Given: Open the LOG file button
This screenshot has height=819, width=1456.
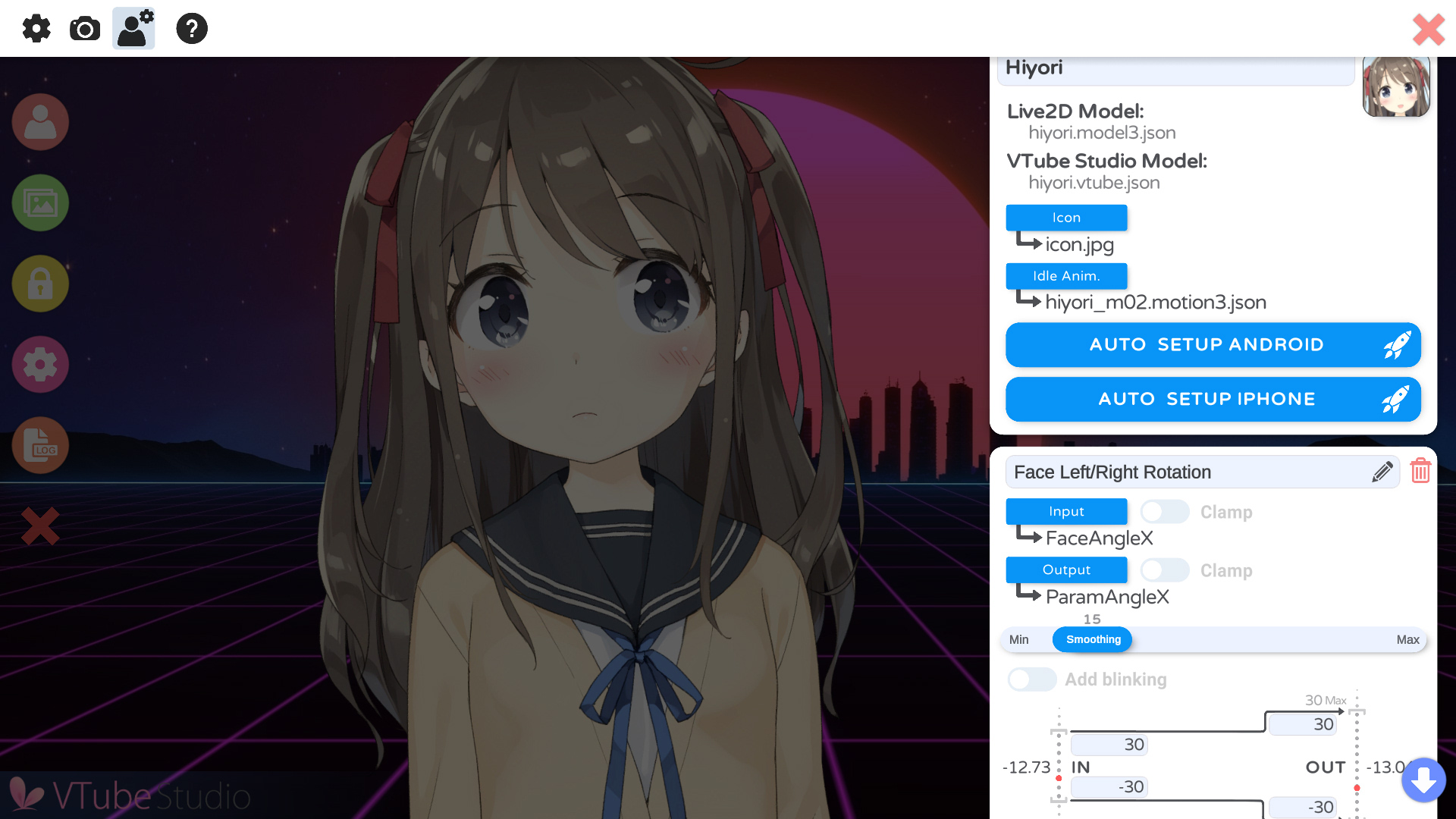Looking at the screenshot, I should 40,445.
